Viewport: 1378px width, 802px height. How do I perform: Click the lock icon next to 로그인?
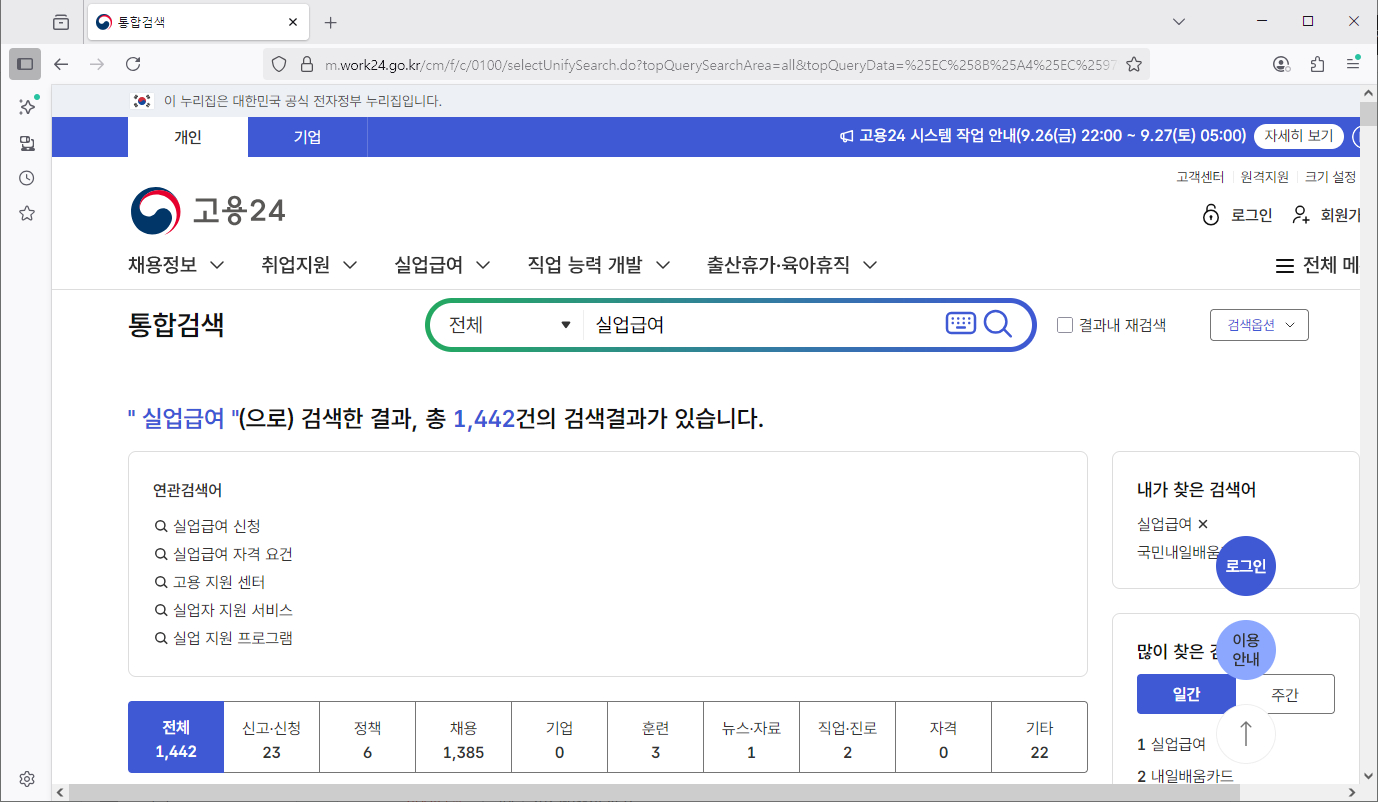tap(1210, 214)
